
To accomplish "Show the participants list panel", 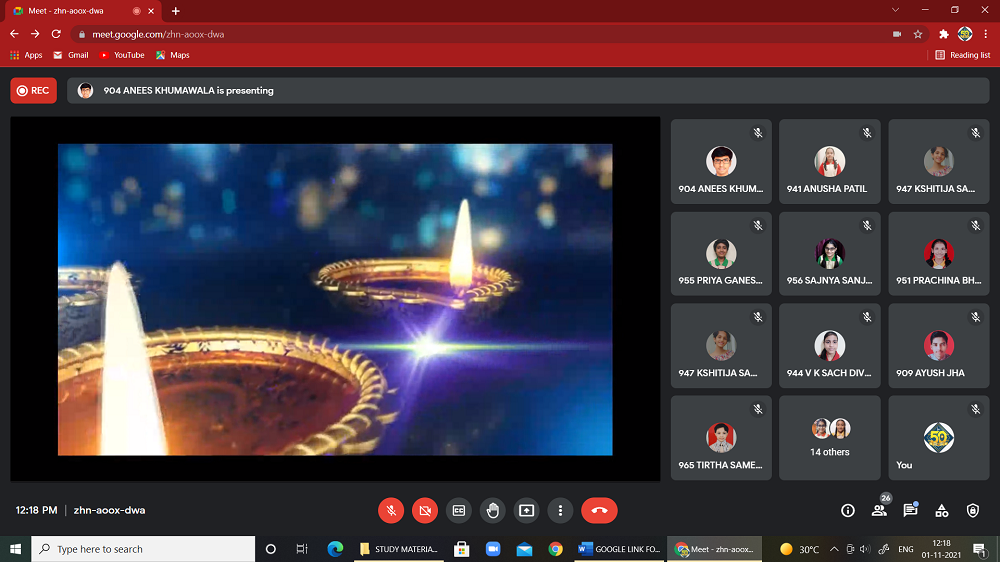I will (879, 510).
